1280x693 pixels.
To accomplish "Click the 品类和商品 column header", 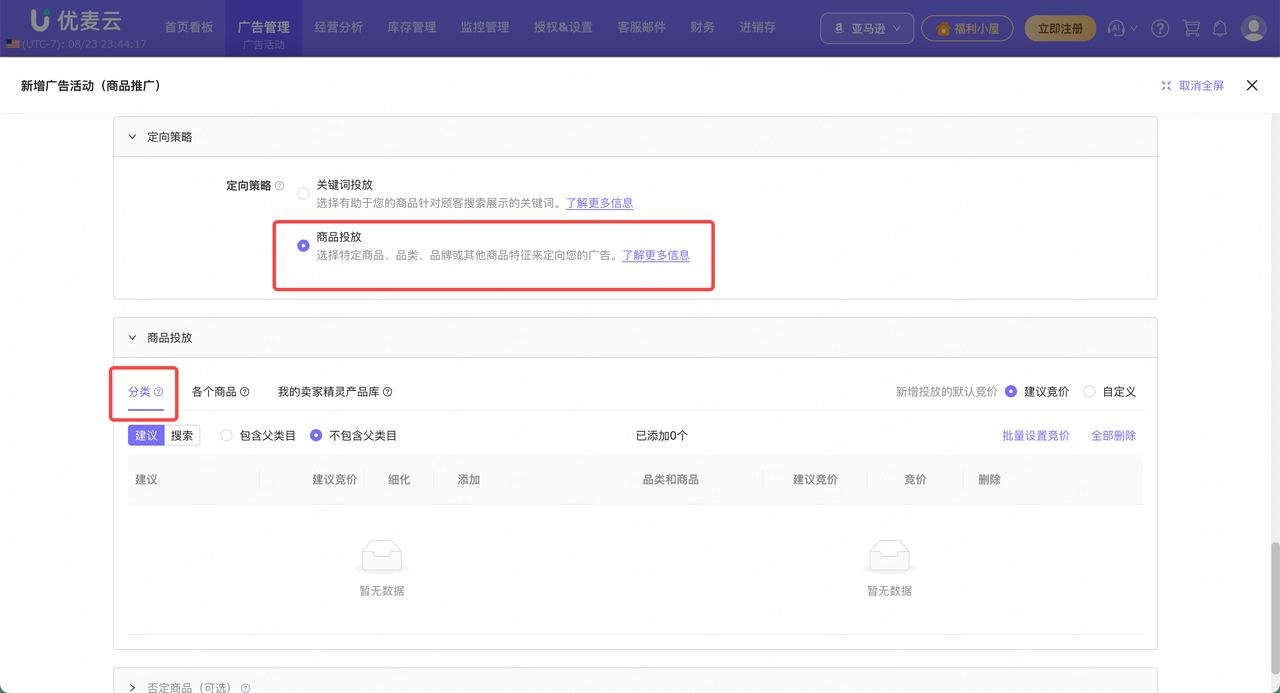I will [671, 480].
